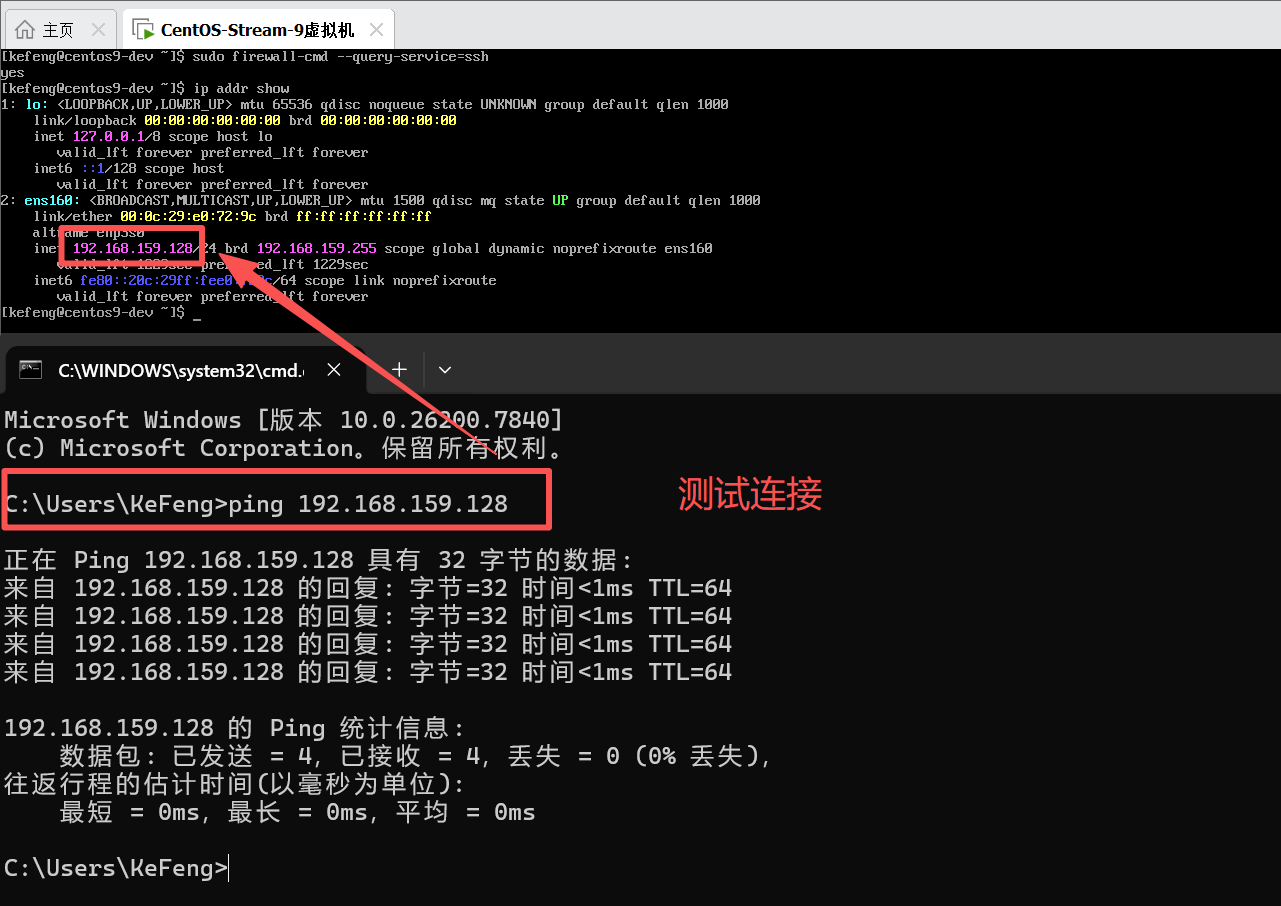Open the terminal profiles dropdown chevron
The width and height of the screenshot is (1281, 906).
(x=445, y=370)
